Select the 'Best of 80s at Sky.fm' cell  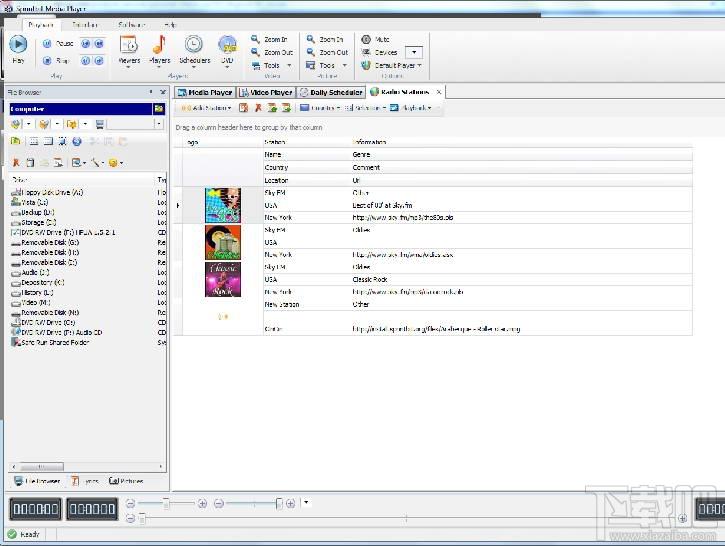(382, 205)
